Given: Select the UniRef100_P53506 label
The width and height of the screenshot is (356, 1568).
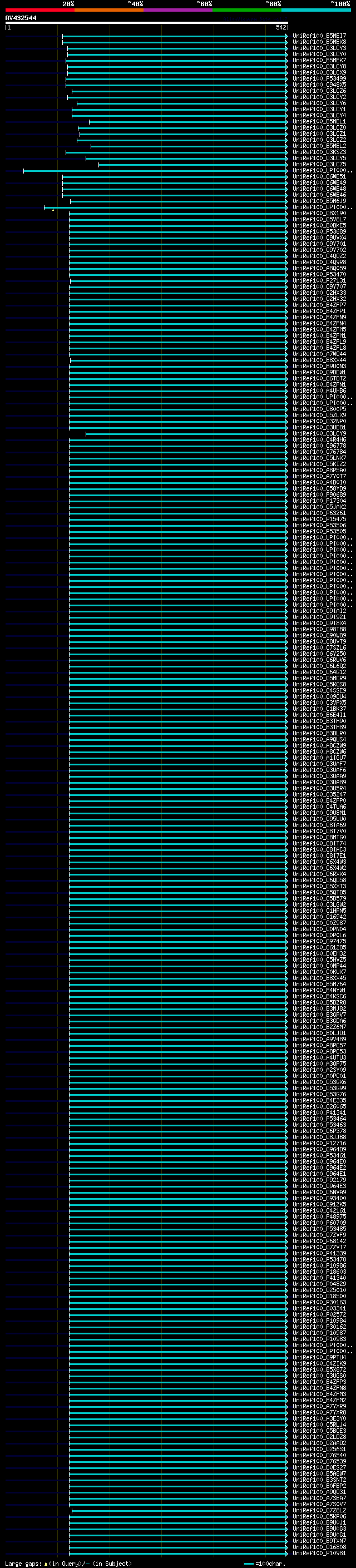Looking at the screenshot, I should pos(319,525).
